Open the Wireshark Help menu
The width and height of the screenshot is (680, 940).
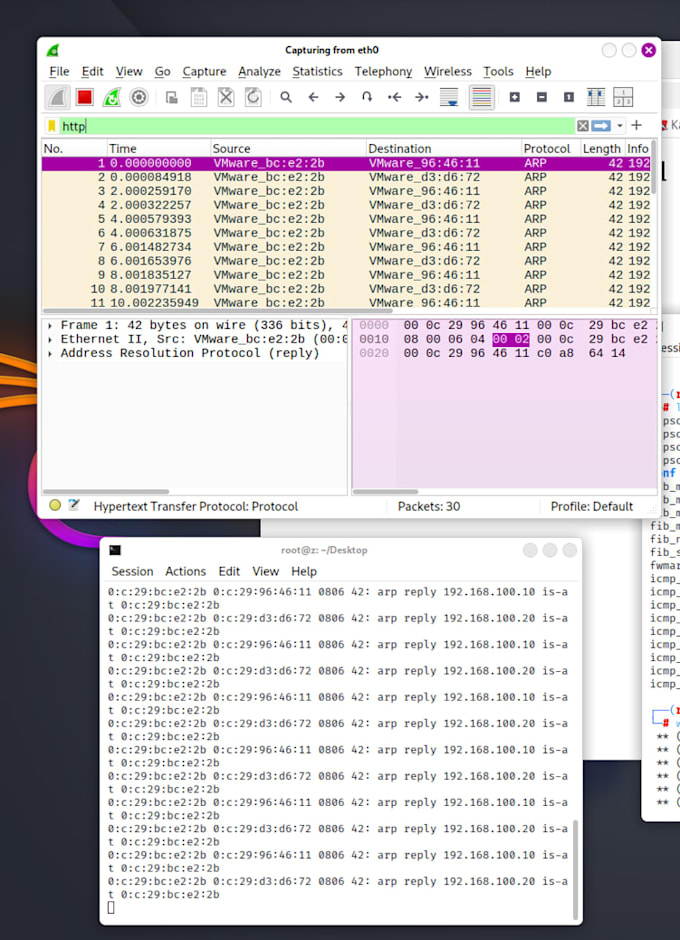[x=538, y=71]
